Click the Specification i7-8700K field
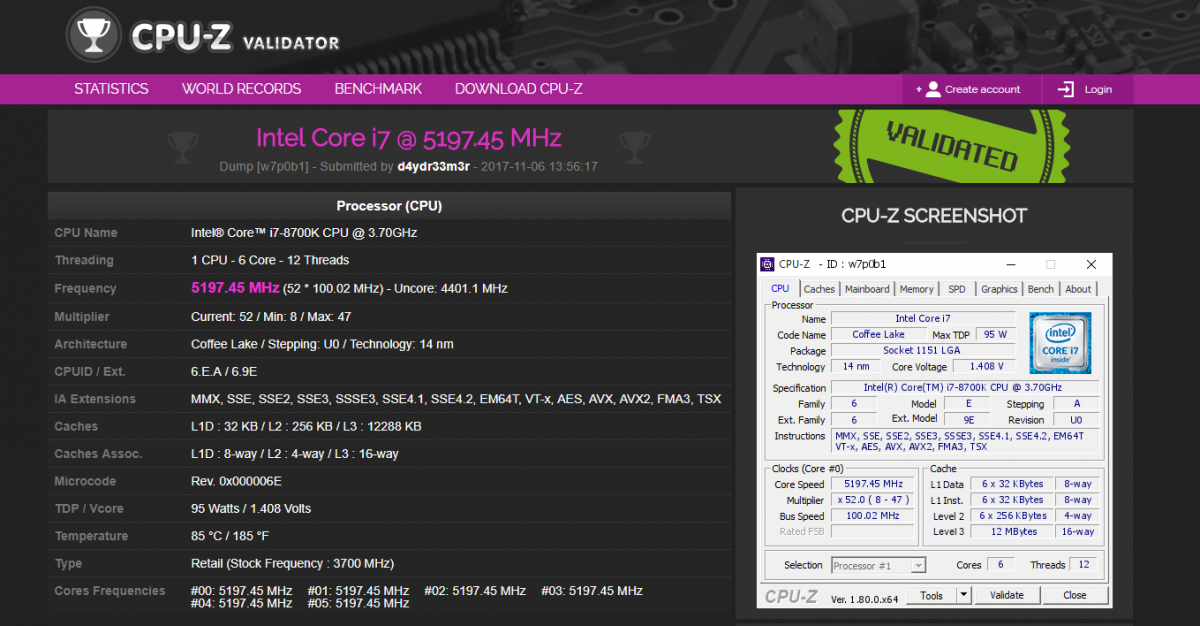Image resolution: width=1200 pixels, height=626 pixels. (x=965, y=388)
